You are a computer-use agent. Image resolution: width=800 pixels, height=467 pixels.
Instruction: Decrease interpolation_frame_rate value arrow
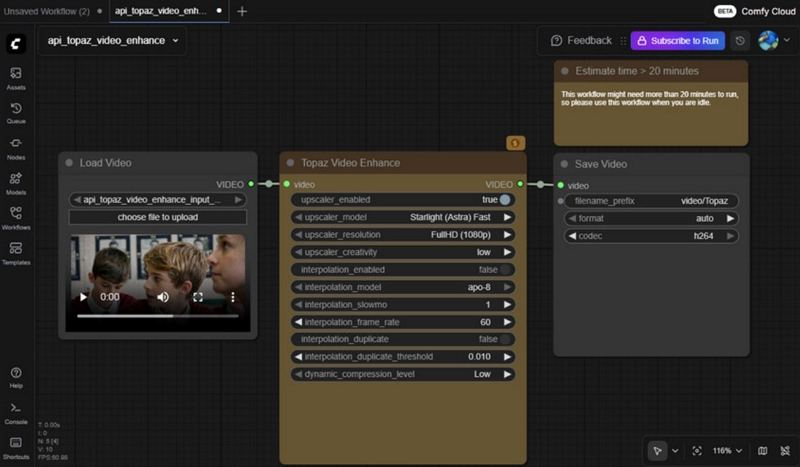(x=298, y=322)
